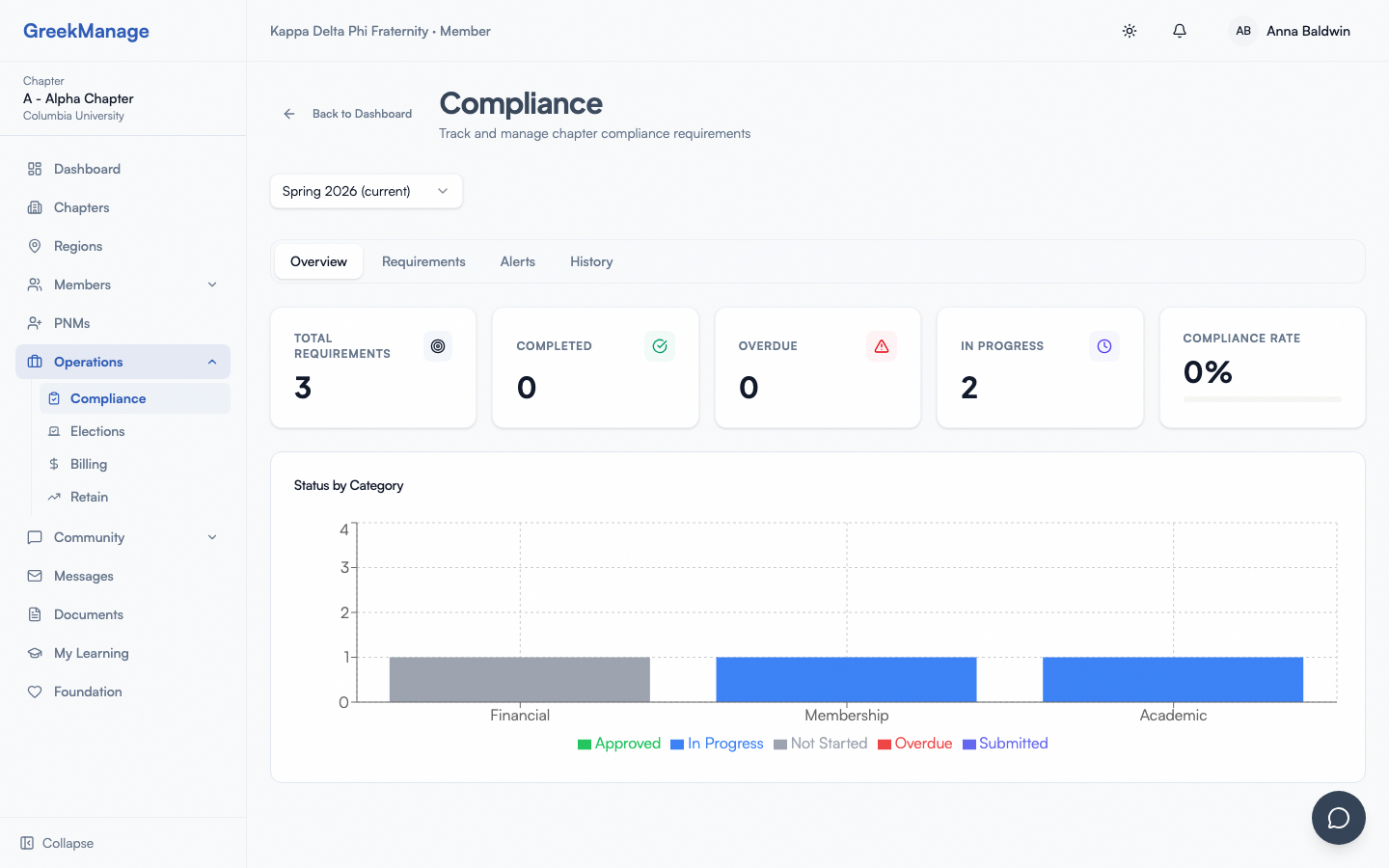1389x868 pixels.
Task: Open the Spring 2026 term dropdown
Action: click(366, 191)
